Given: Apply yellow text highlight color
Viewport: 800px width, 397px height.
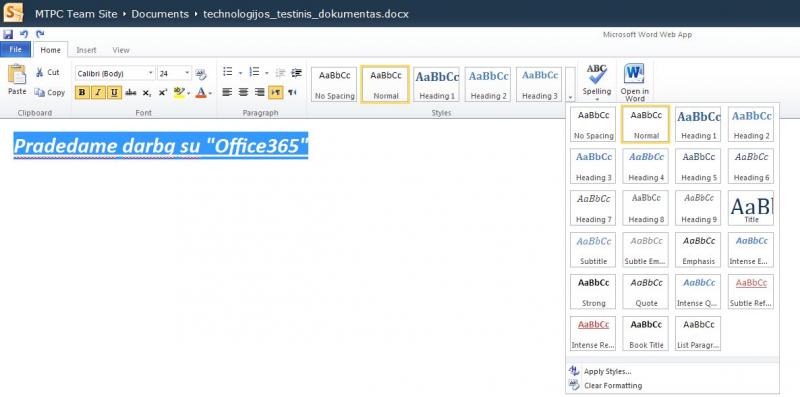Looking at the screenshot, I should pyautogui.click(x=179, y=92).
